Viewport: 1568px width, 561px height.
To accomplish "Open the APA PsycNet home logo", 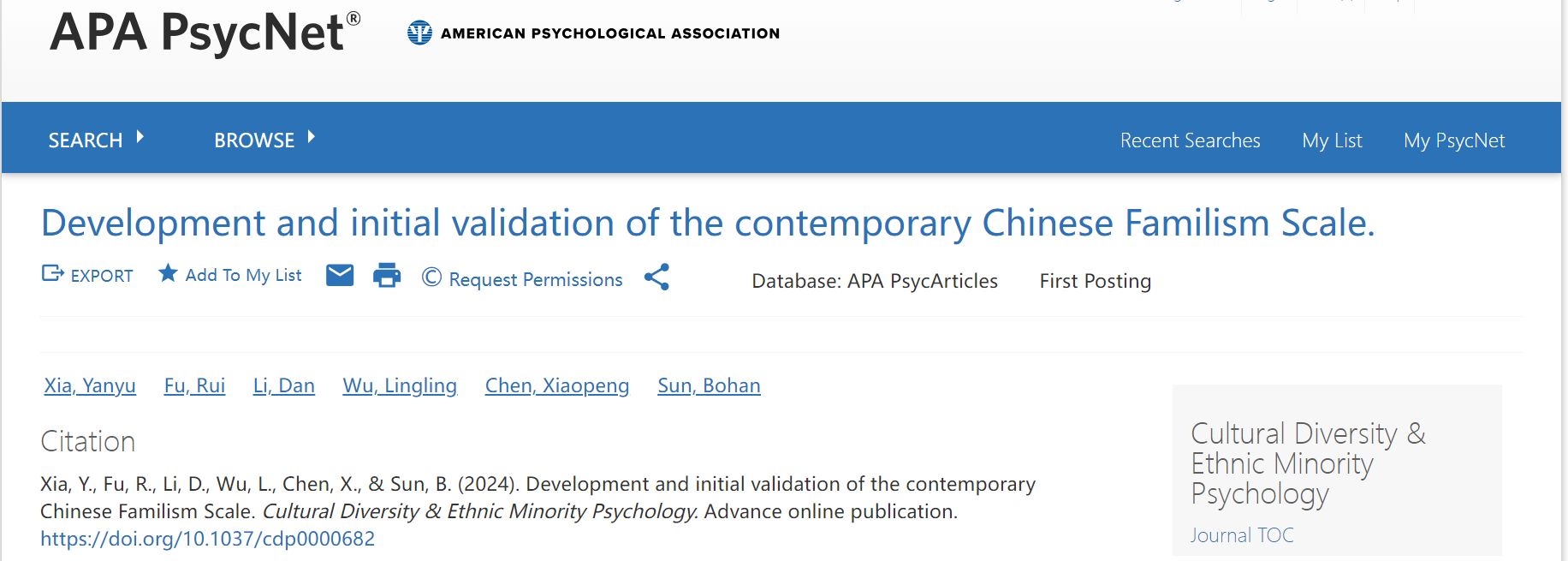I will [x=205, y=33].
